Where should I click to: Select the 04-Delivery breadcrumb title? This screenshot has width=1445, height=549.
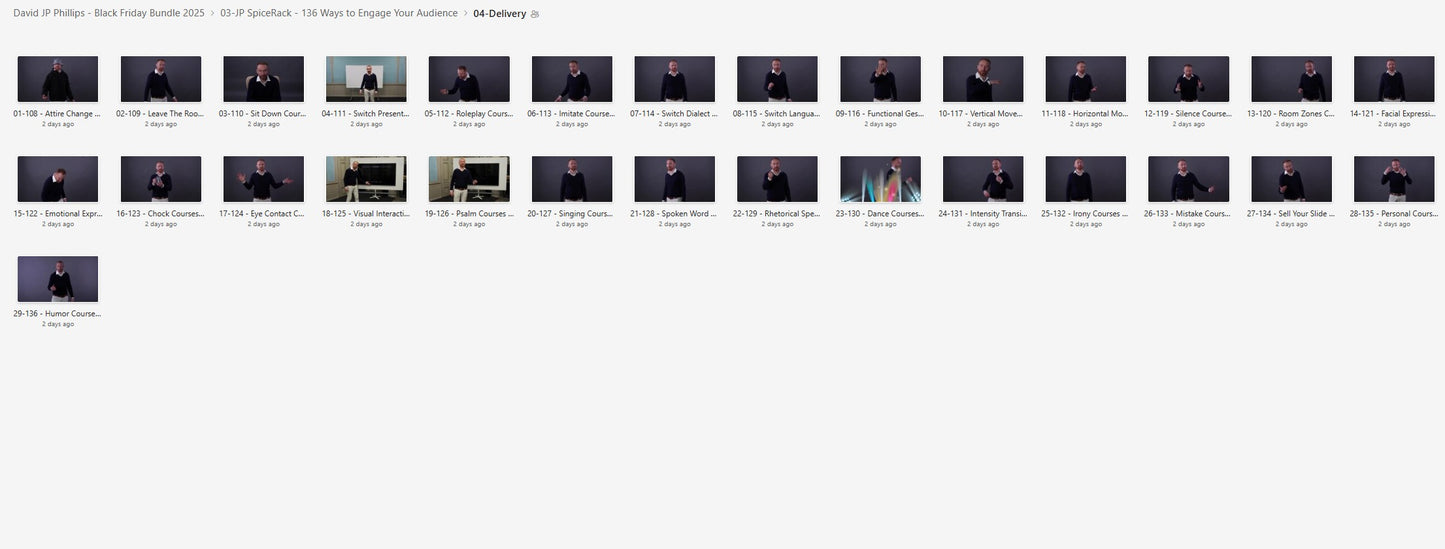coord(499,14)
